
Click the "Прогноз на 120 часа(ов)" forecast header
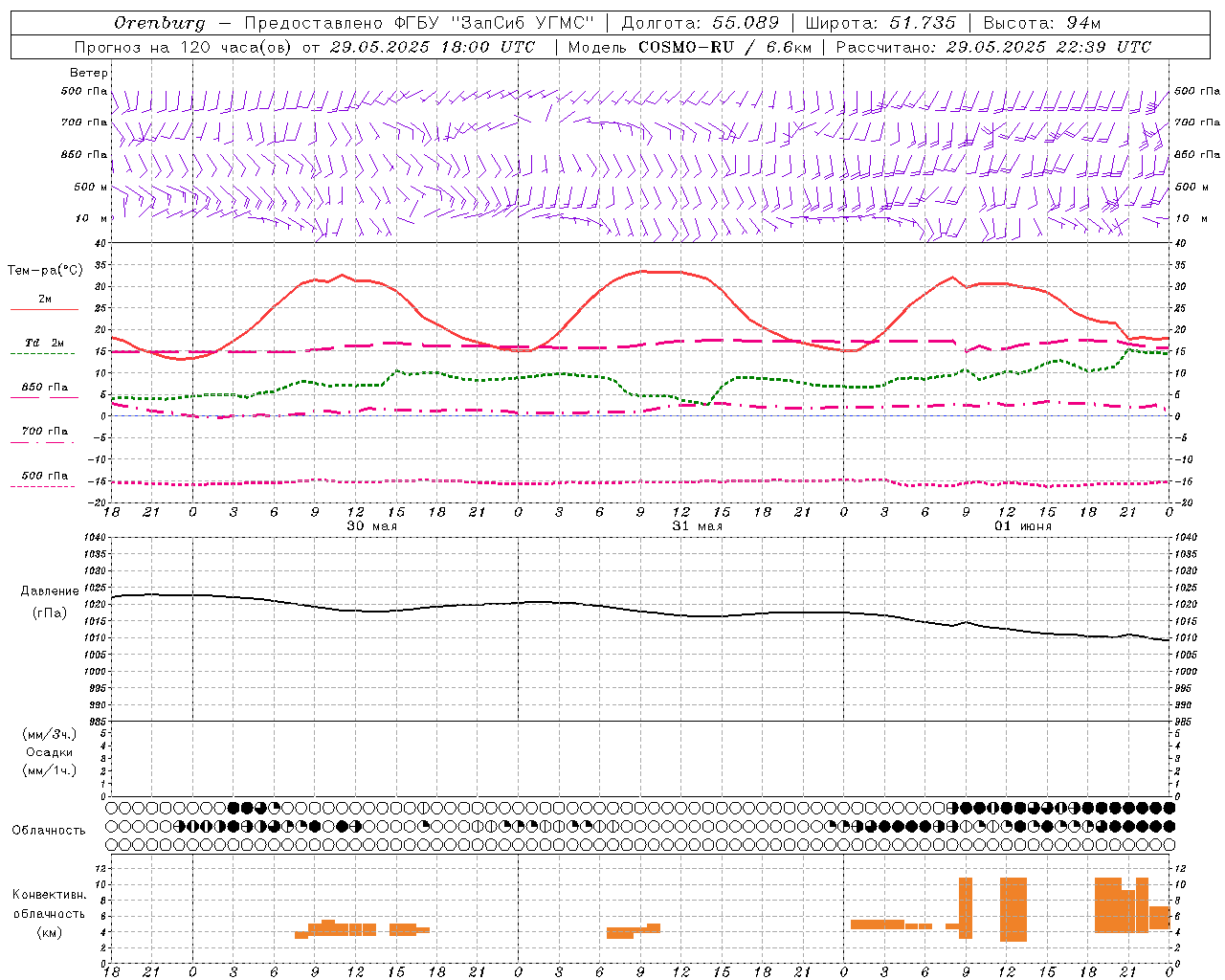[x=184, y=47]
